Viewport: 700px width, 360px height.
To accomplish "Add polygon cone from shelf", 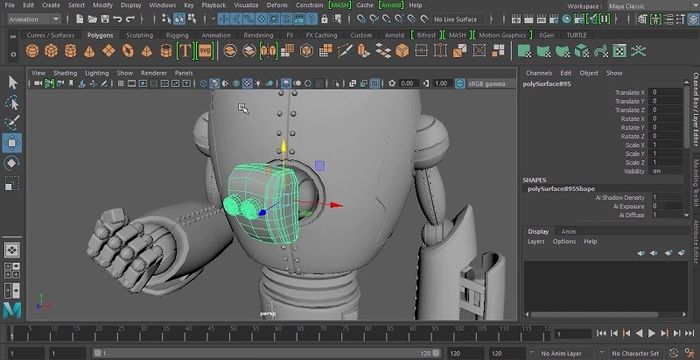I will click(89, 51).
